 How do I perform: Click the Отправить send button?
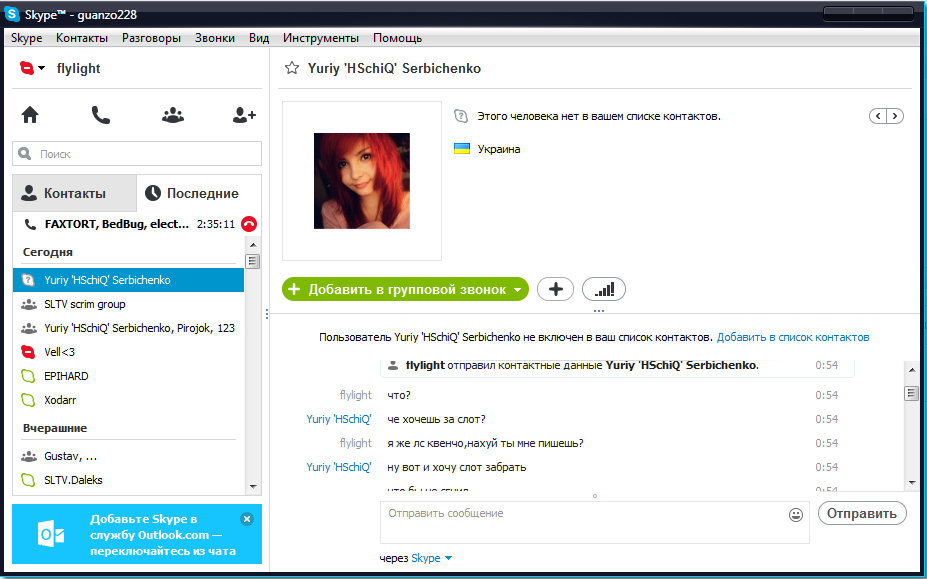[x=861, y=513]
